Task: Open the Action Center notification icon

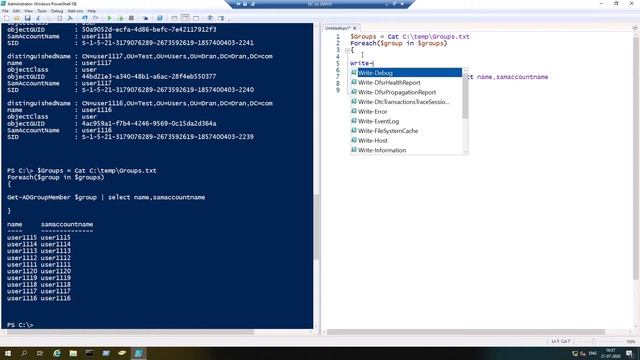Action: (x=629, y=353)
